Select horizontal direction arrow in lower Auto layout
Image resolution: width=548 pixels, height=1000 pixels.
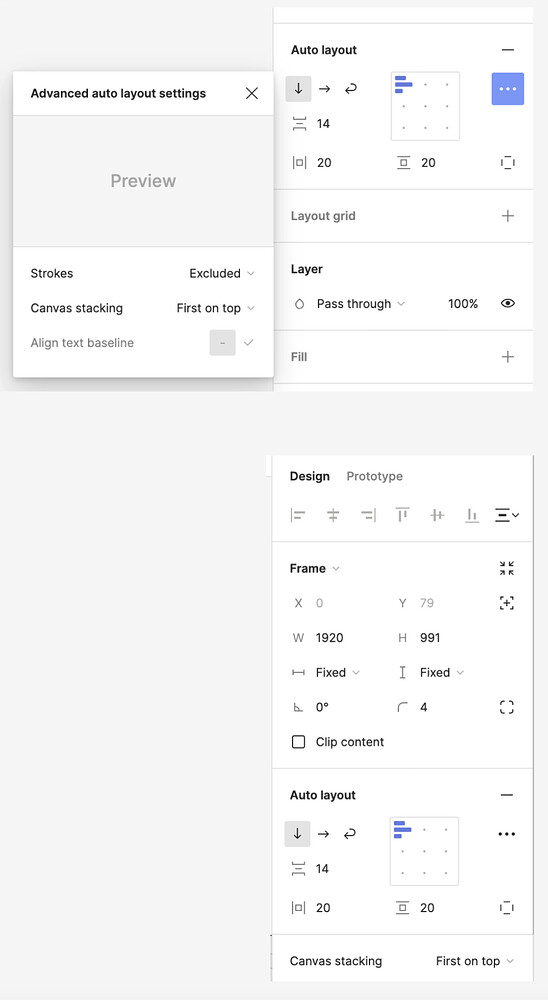coord(323,834)
